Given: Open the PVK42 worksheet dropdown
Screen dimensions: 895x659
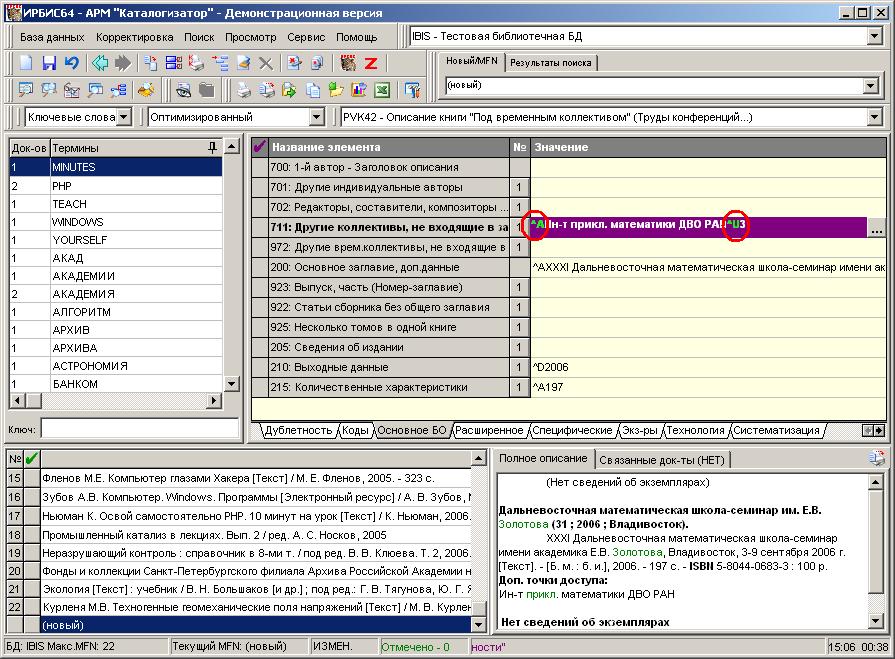Looking at the screenshot, I should point(874,117).
